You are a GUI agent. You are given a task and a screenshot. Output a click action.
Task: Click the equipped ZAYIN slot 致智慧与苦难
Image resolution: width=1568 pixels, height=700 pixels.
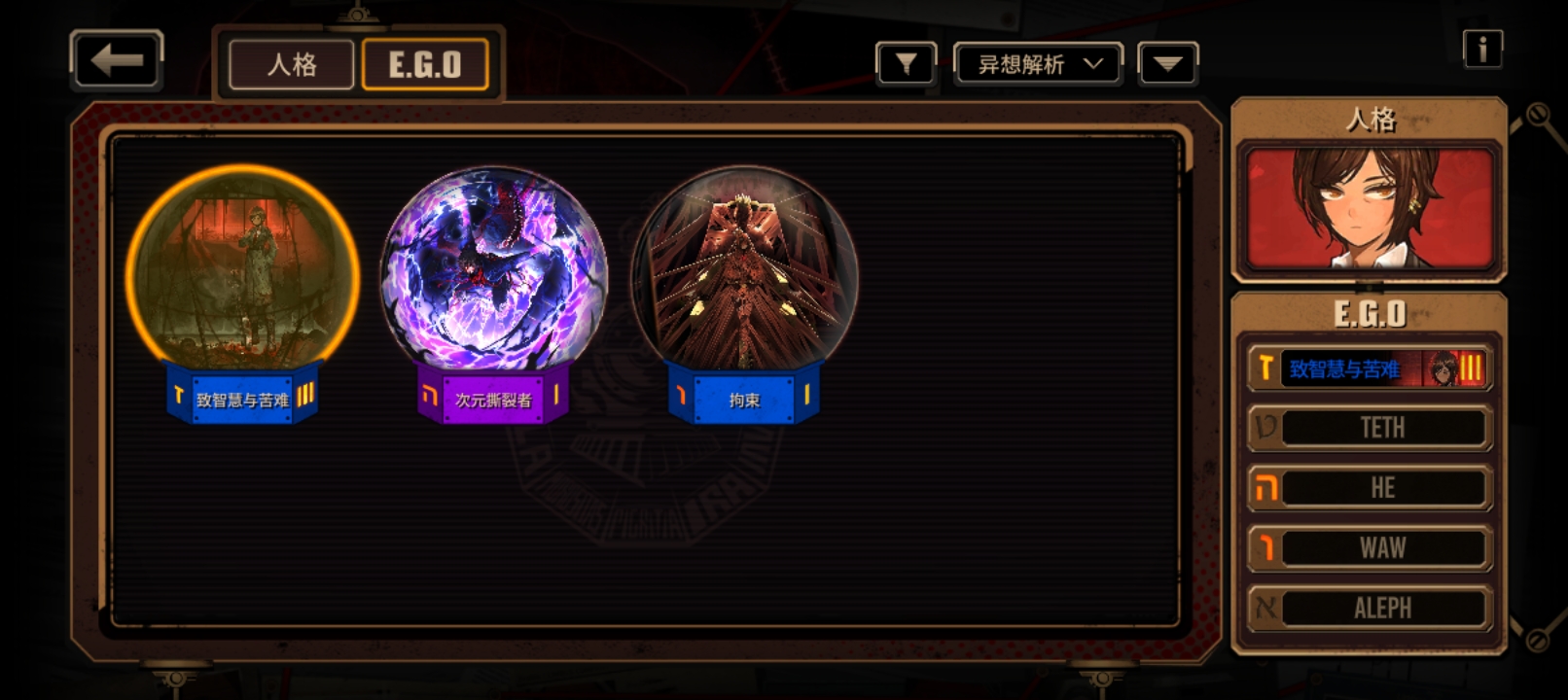(x=1370, y=368)
